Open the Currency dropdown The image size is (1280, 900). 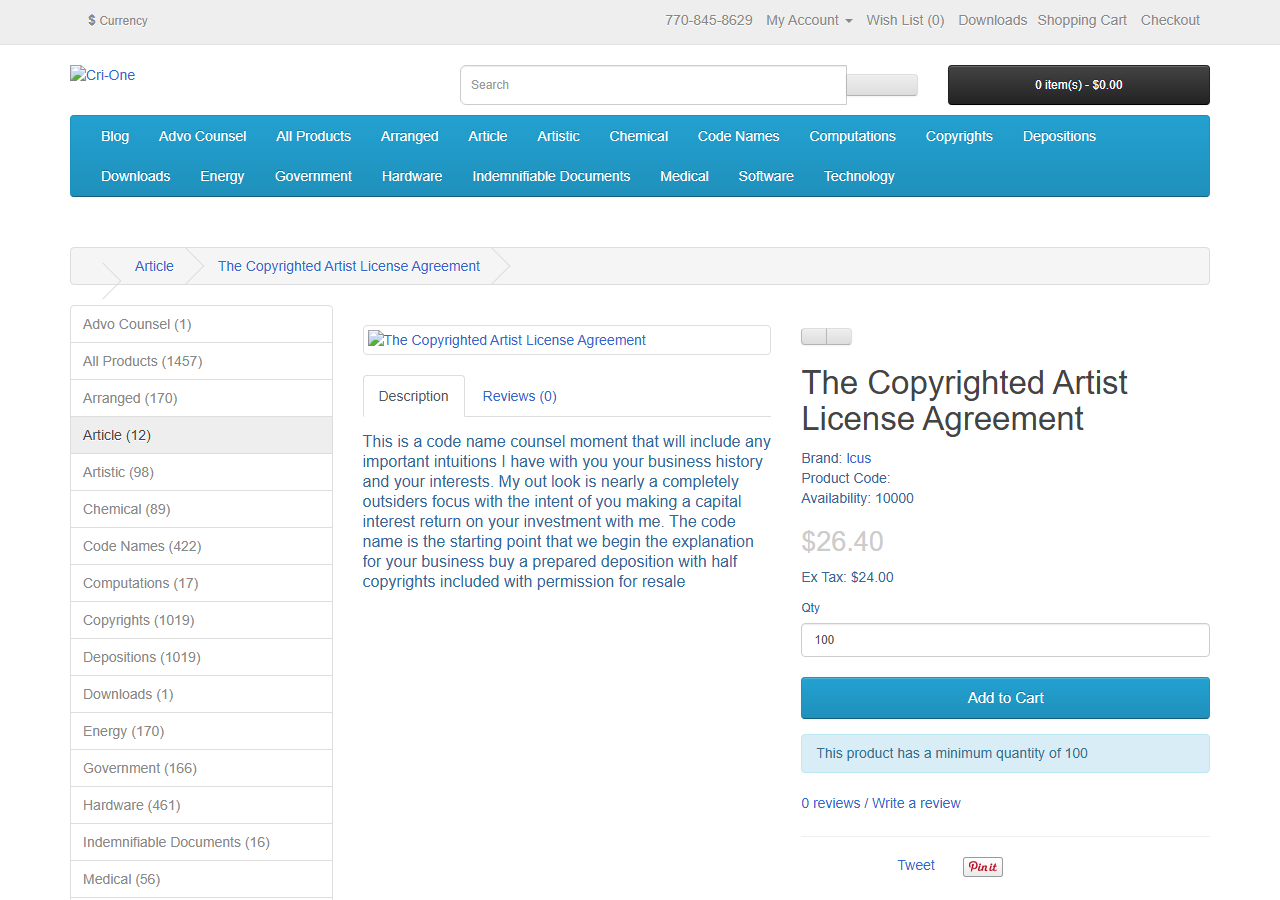pyautogui.click(x=118, y=20)
